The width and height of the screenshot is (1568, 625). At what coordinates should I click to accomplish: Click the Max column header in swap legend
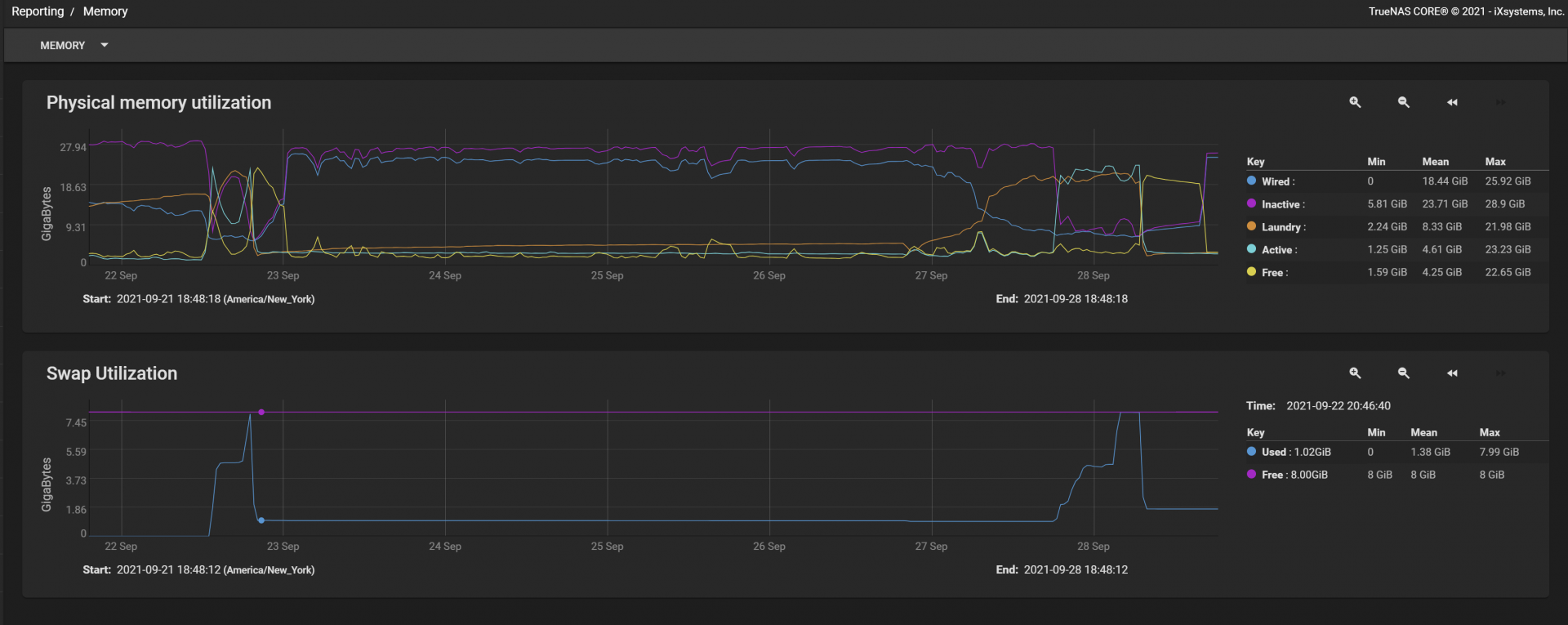point(1490,432)
